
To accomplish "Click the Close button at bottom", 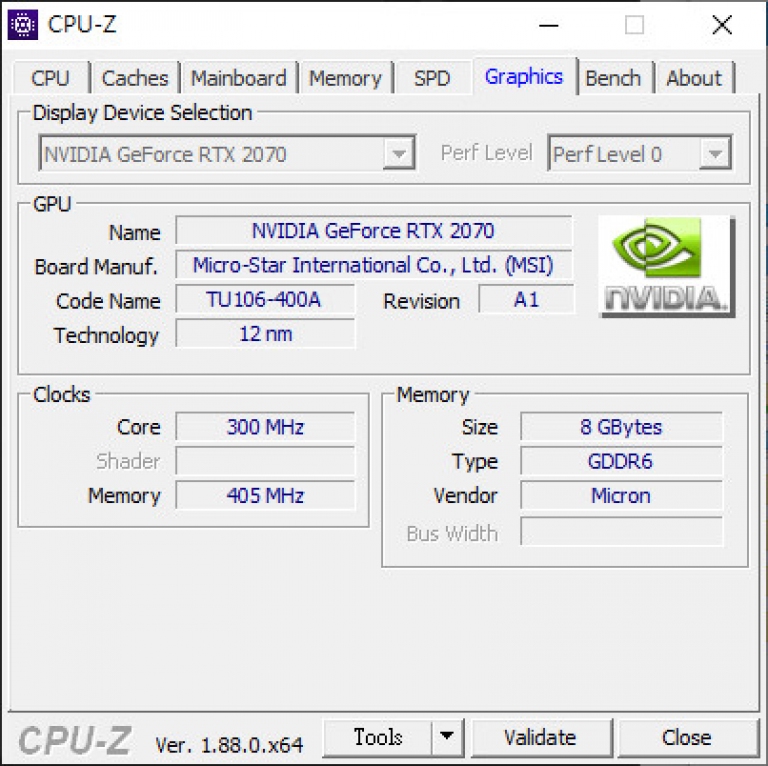I will click(687, 737).
